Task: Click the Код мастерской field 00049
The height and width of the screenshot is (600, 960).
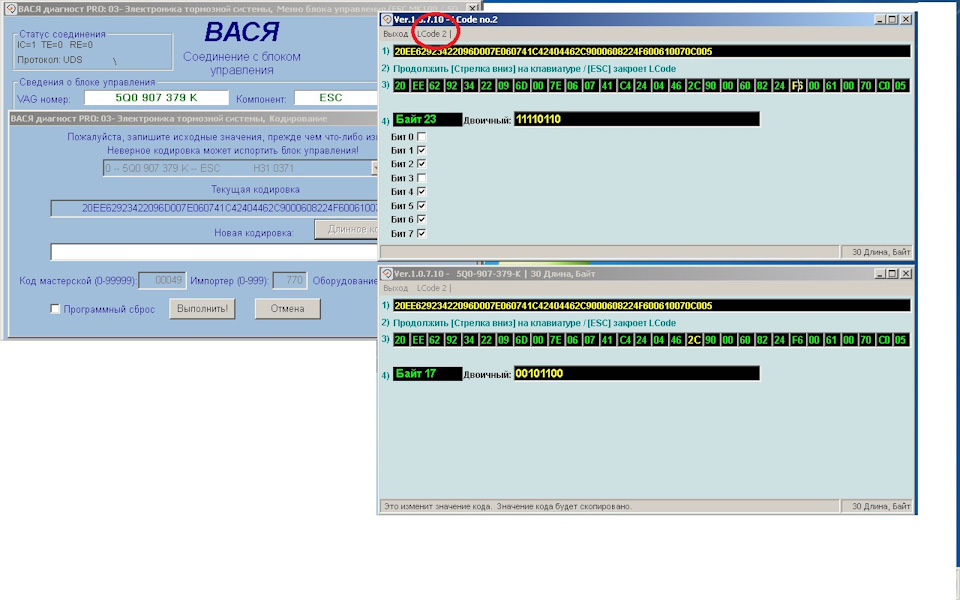Action: tap(162, 280)
